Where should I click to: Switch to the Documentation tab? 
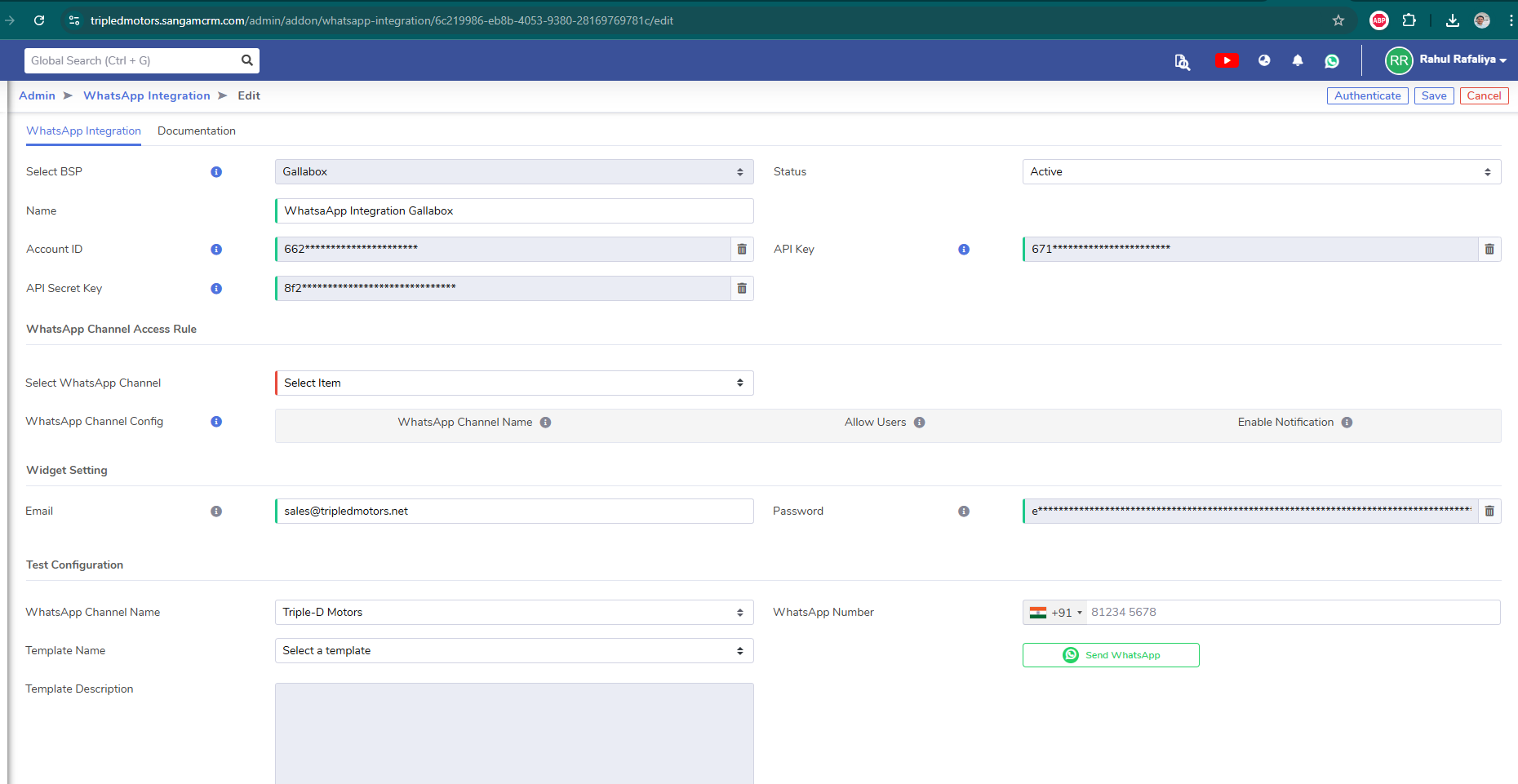click(x=197, y=131)
